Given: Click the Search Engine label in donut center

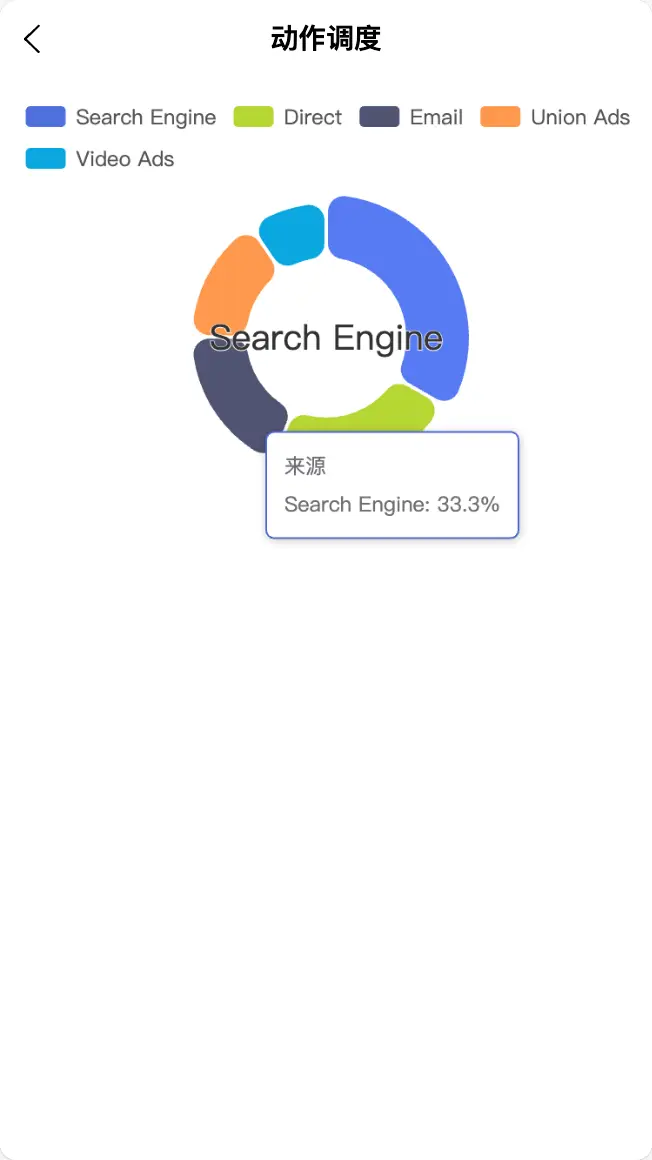Looking at the screenshot, I should tap(325, 338).
